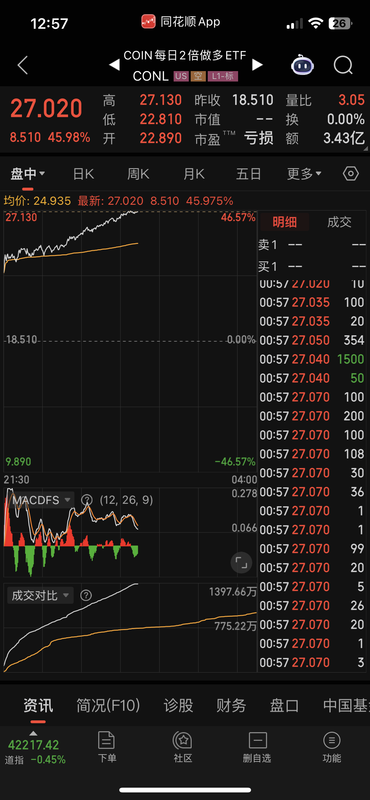Select the trade row with volume 354

point(312,340)
